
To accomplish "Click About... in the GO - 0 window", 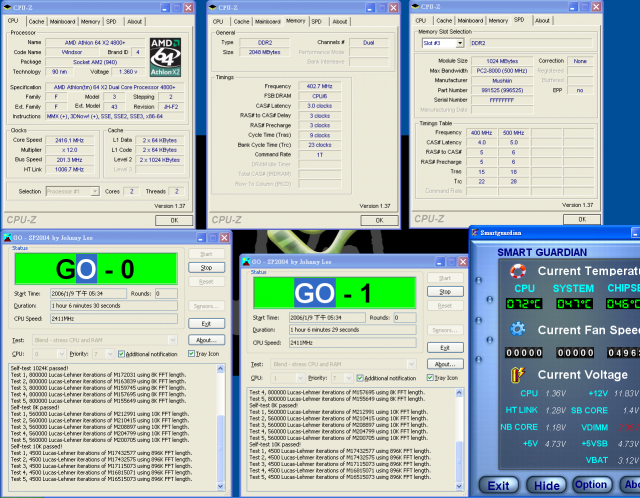I will [x=207, y=340].
